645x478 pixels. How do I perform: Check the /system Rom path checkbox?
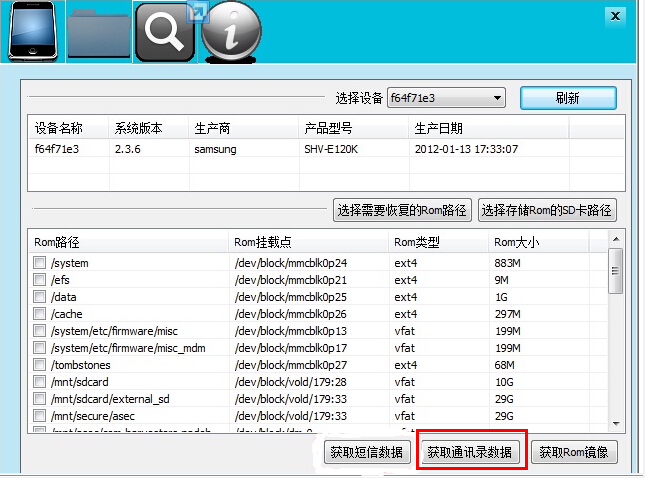(40, 263)
